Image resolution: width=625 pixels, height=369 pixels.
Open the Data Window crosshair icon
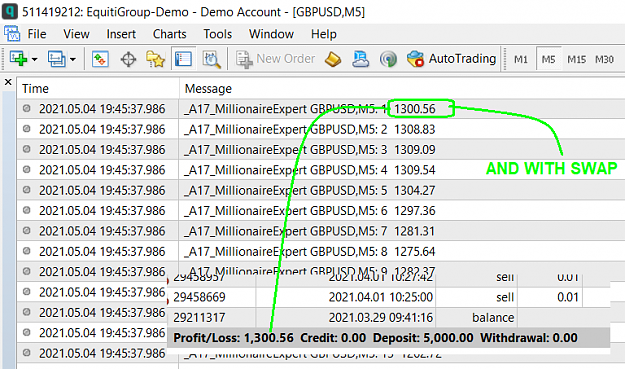coord(128,59)
